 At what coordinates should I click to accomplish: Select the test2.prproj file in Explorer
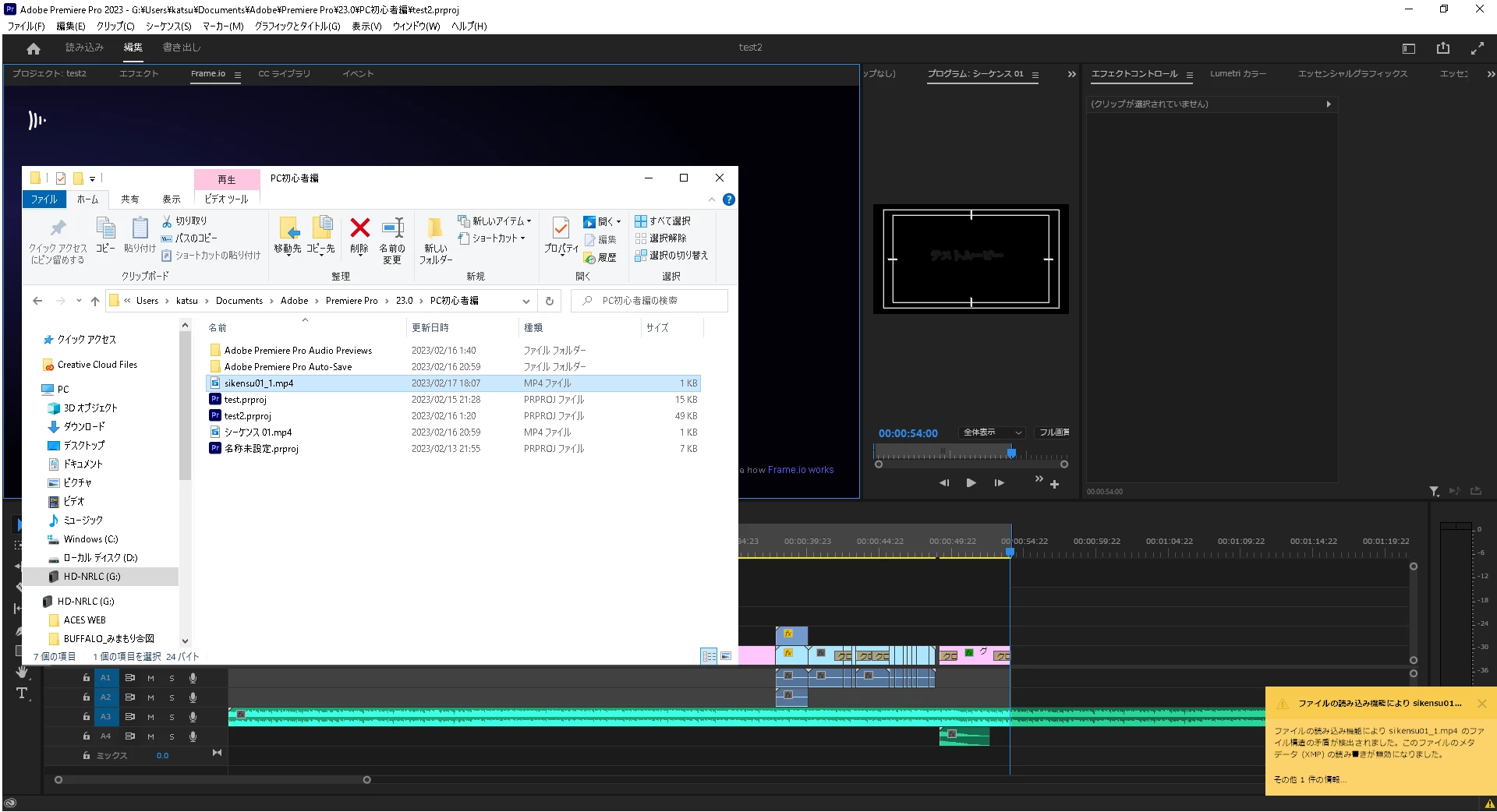[454, 416]
